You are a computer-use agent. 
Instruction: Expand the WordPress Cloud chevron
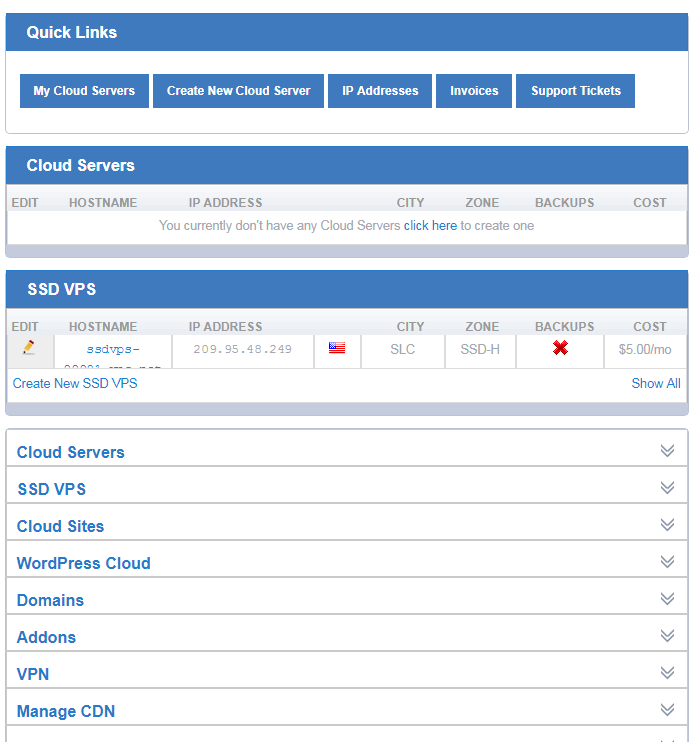point(668,562)
